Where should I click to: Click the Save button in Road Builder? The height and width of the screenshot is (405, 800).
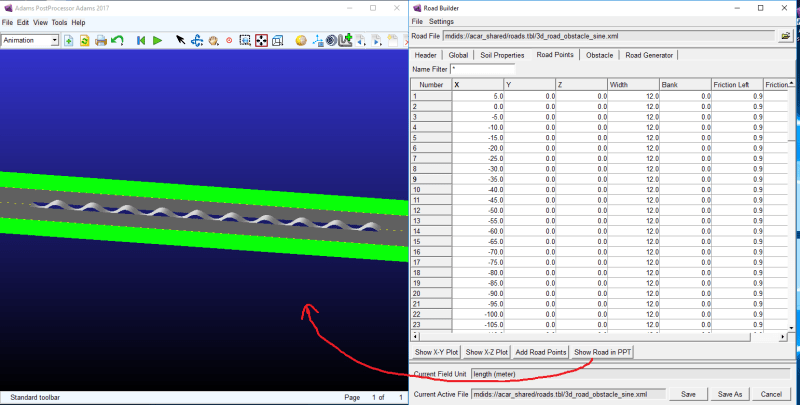(x=688, y=394)
